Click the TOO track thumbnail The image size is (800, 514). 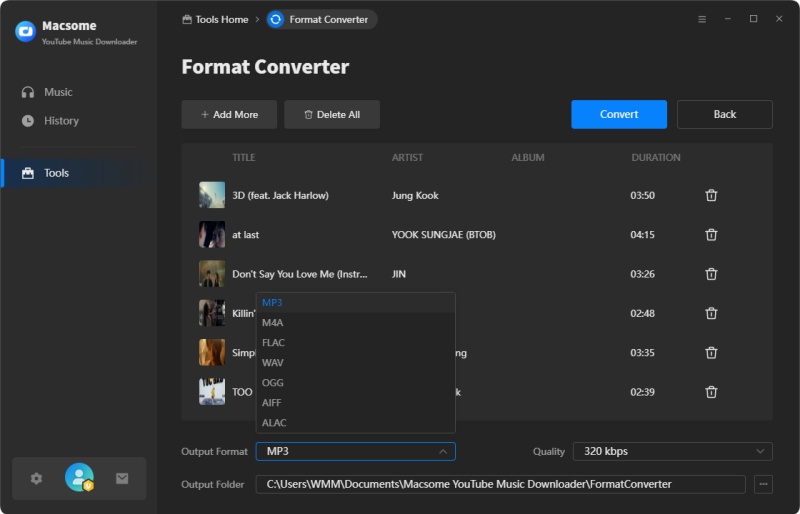click(x=212, y=391)
